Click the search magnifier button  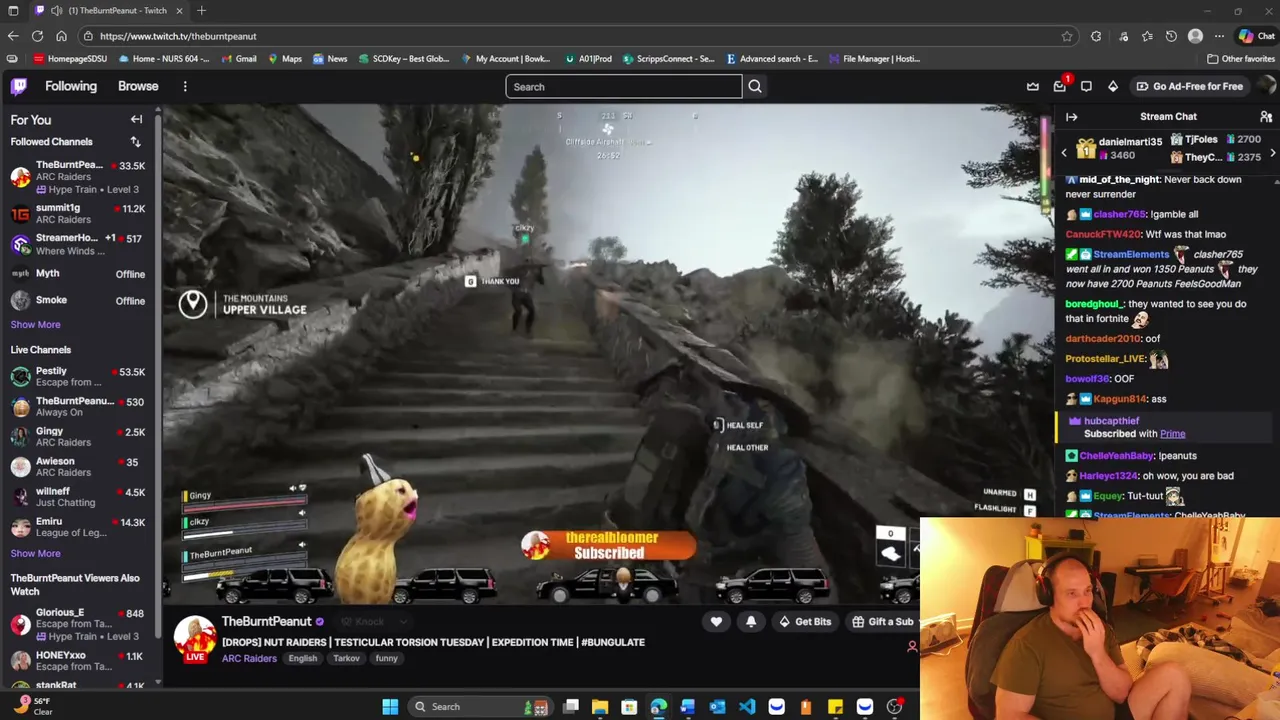755,86
